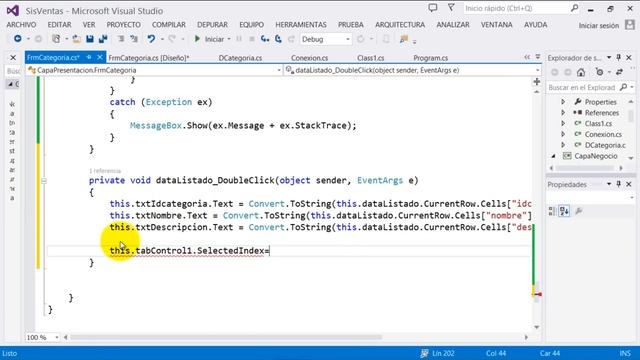Switch to the DCategoria.cs tab
The image size is (640, 360).
(240, 58)
